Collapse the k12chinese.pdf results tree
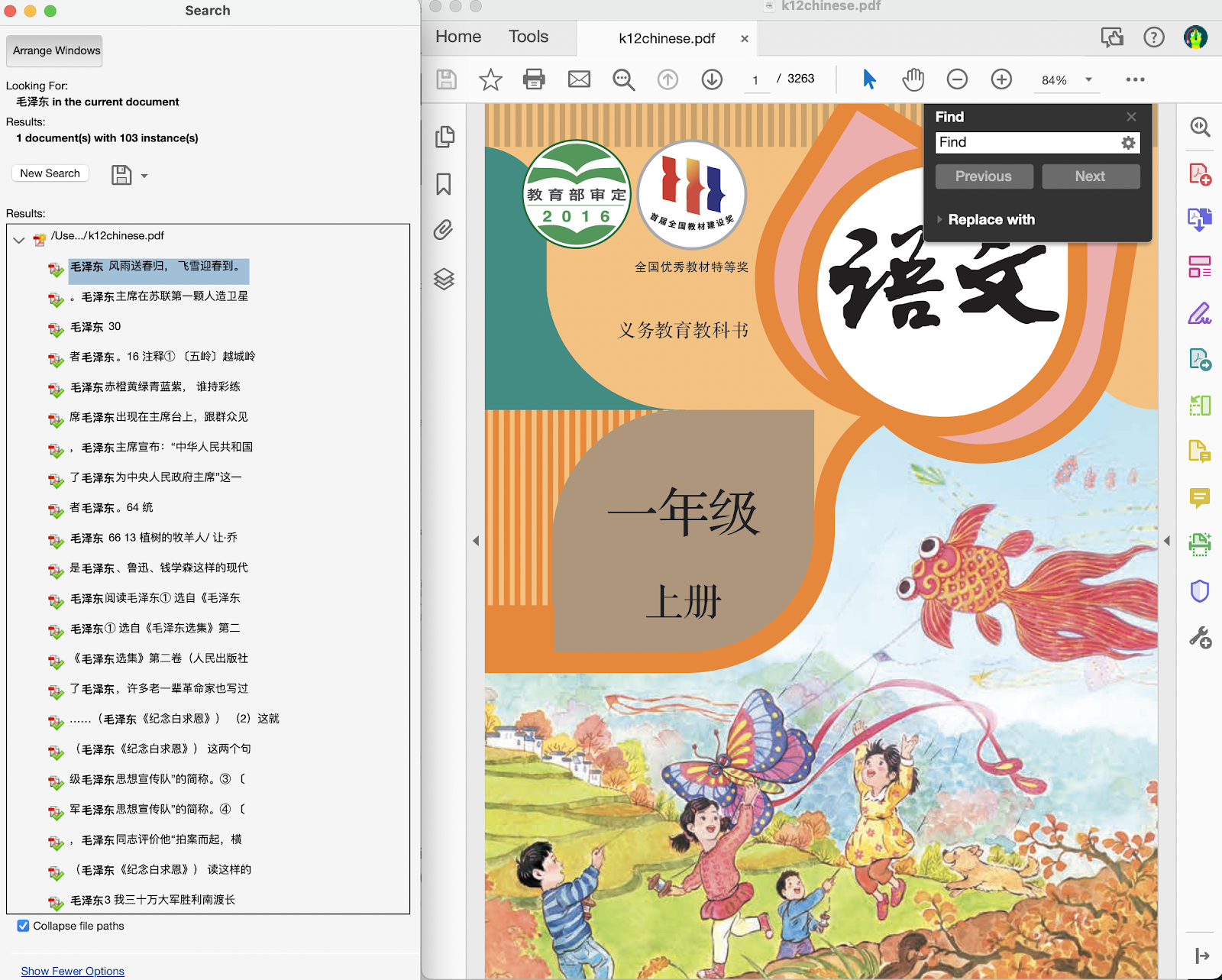Screen dimensions: 1222x980 coord(19,240)
